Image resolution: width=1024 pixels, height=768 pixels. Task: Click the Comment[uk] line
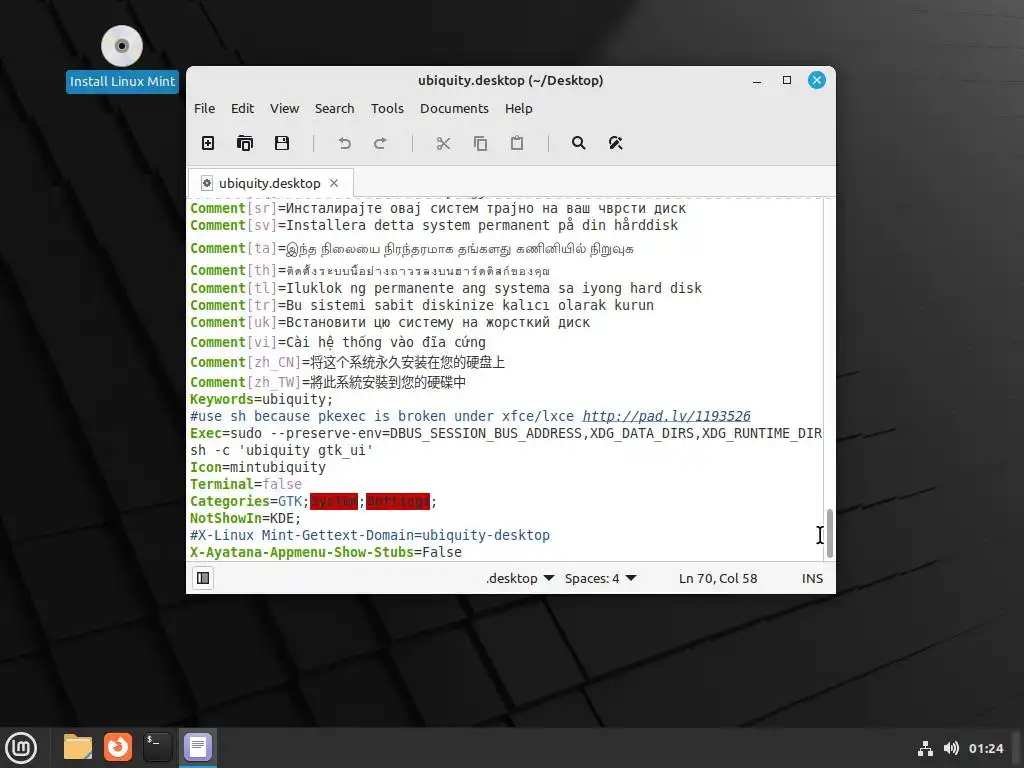[x=390, y=322]
